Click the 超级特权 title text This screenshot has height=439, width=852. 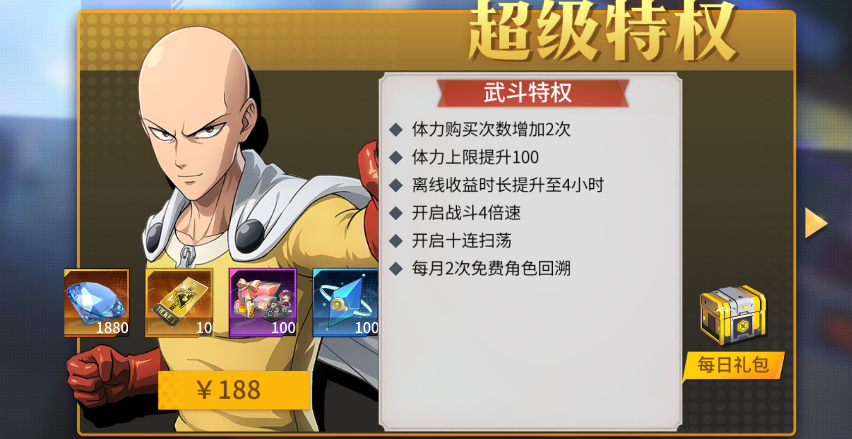[x=602, y=31]
